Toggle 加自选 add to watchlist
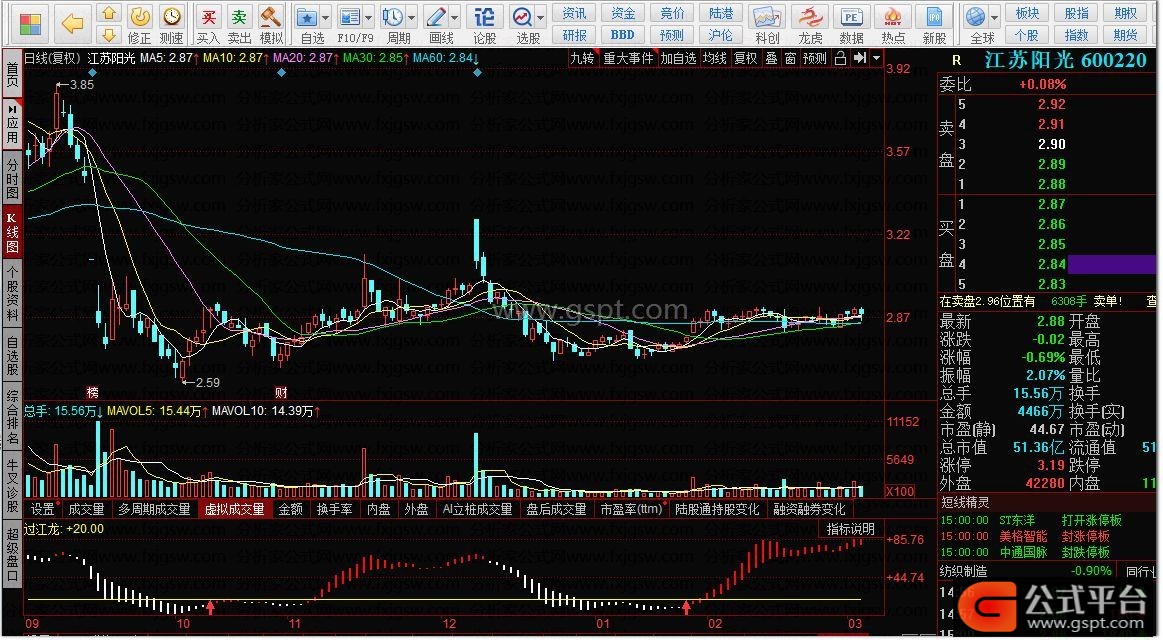 point(679,58)
